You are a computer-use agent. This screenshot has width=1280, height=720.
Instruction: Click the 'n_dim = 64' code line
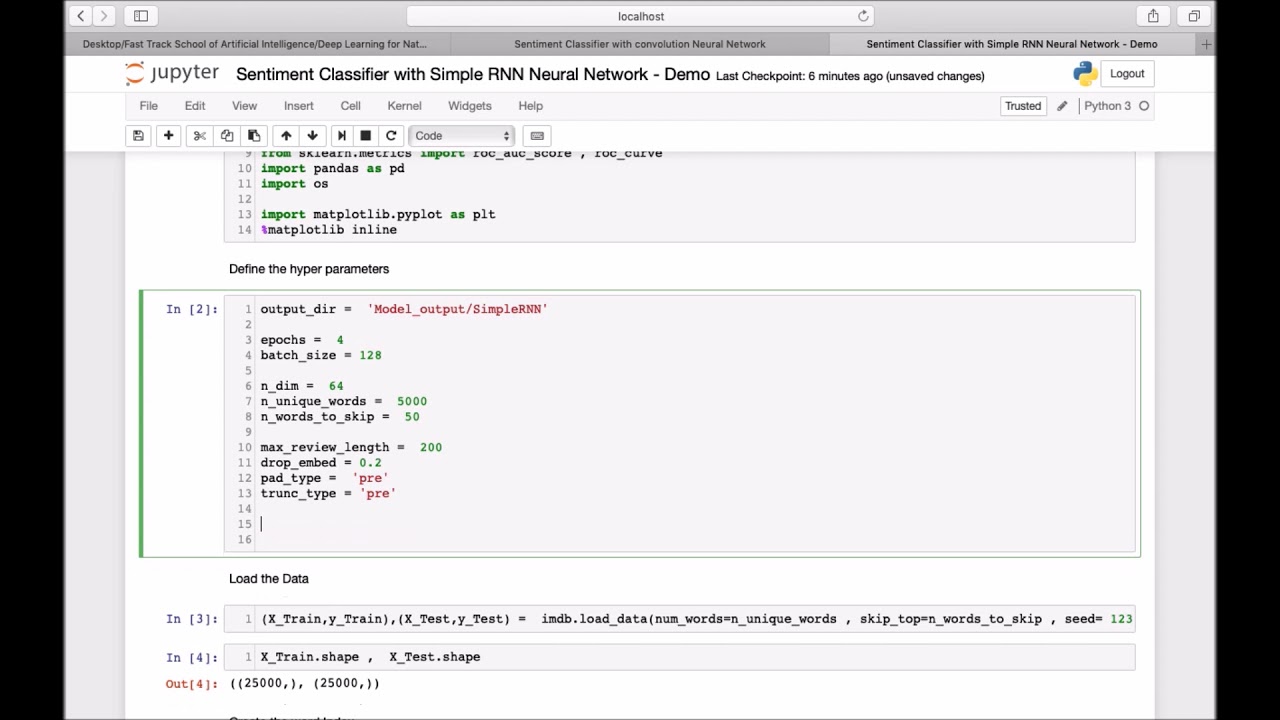302,386
